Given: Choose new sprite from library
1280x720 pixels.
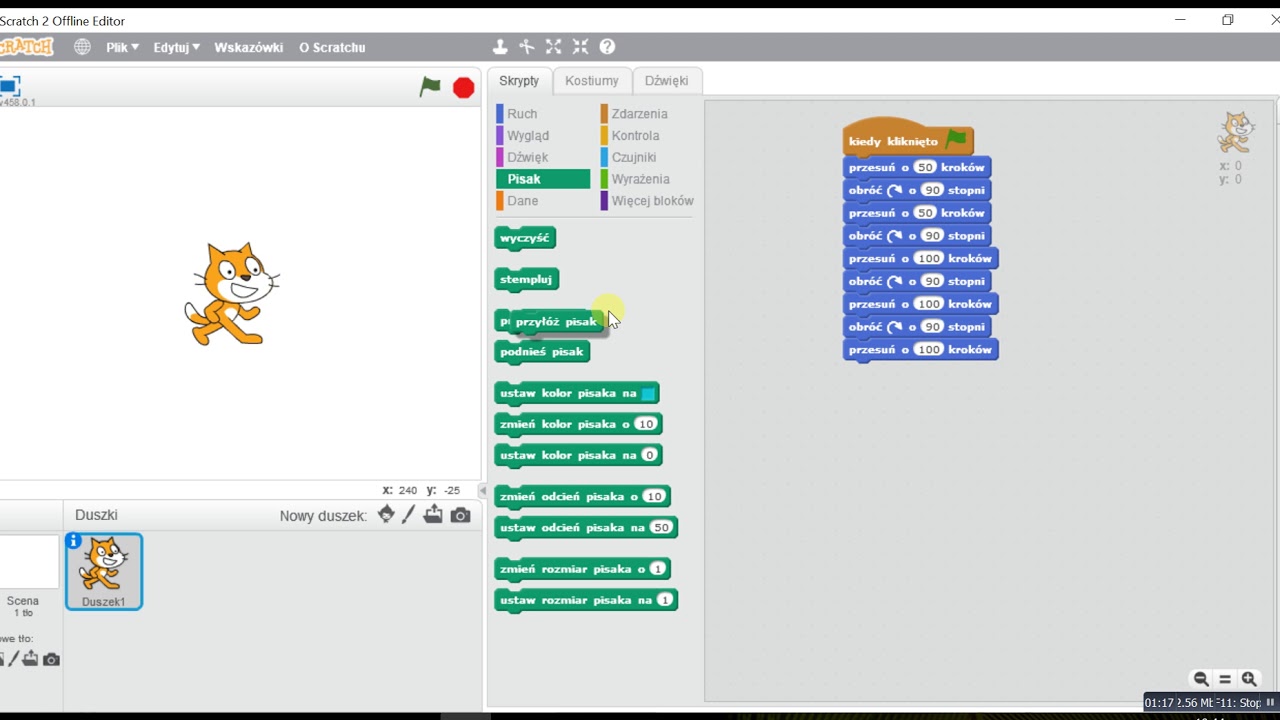Looking at the screenshot, I should 386,515.
